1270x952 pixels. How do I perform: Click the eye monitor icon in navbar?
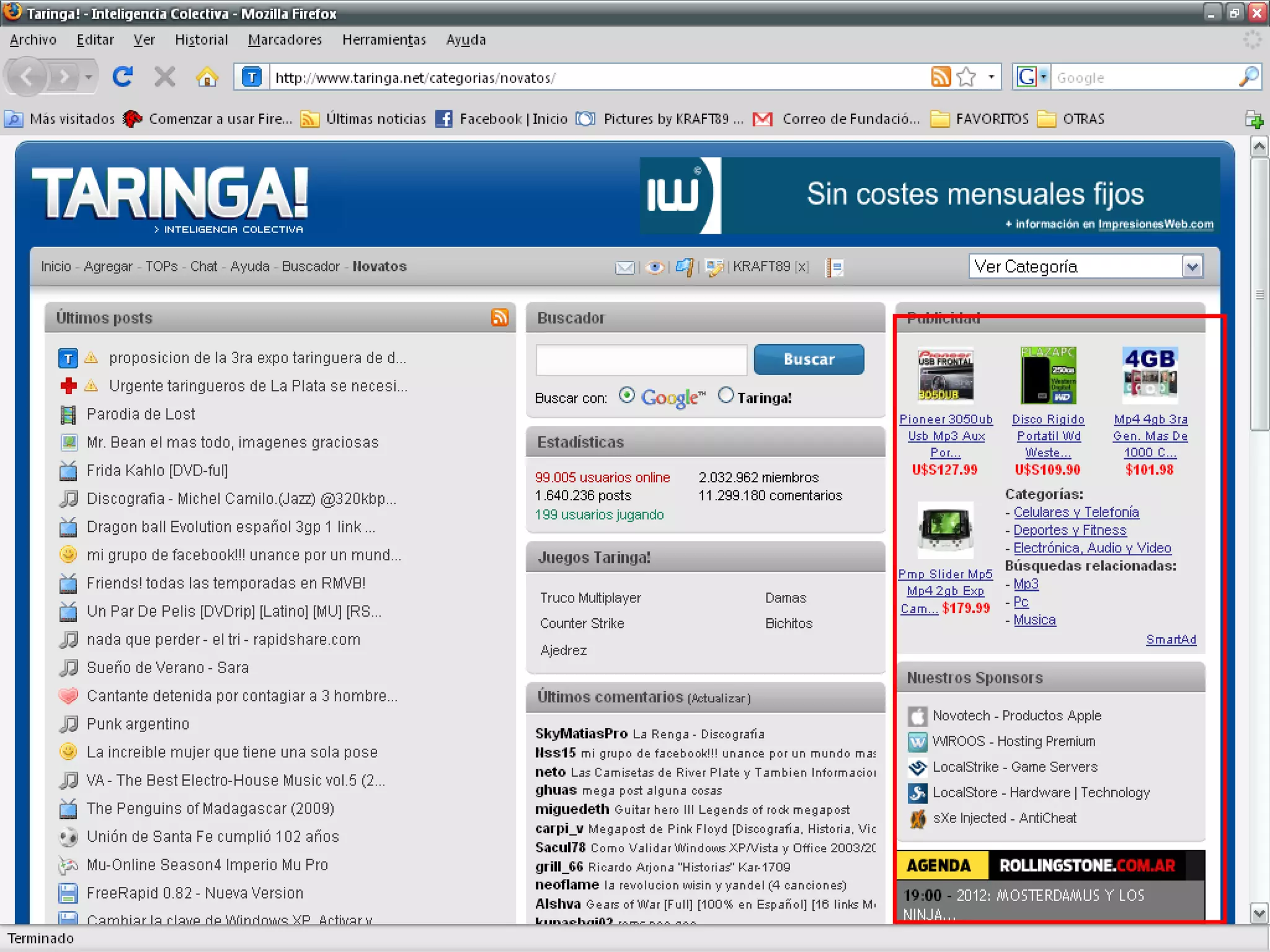pyautogui.click(x=654, y=267)
